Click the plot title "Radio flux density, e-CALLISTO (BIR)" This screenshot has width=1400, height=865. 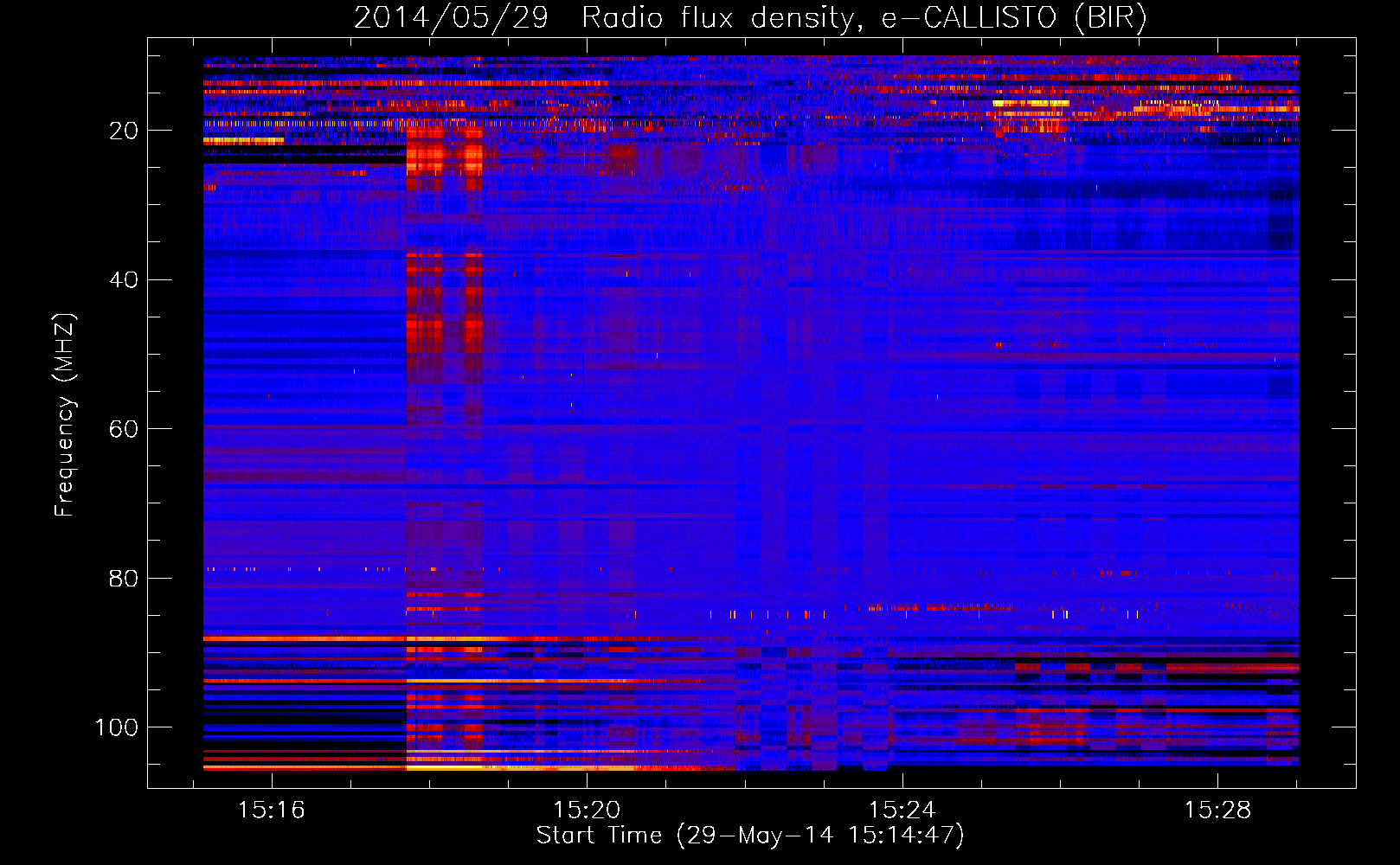point(864,18)
